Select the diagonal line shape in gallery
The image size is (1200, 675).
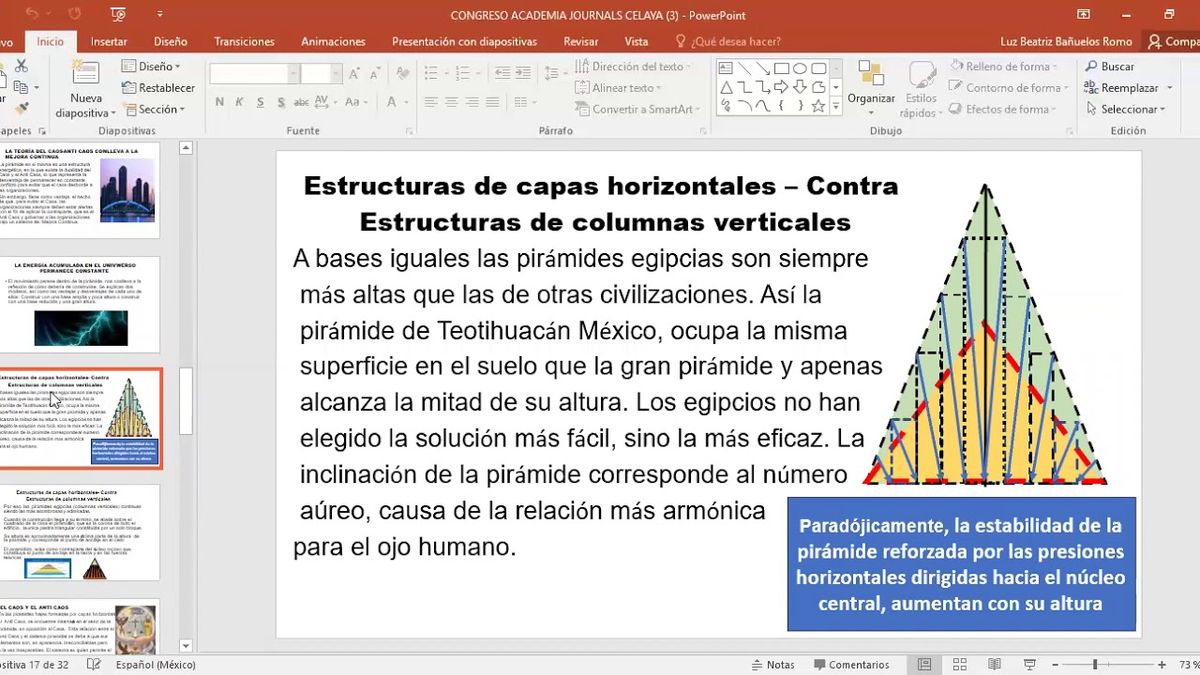click(745, 69)
